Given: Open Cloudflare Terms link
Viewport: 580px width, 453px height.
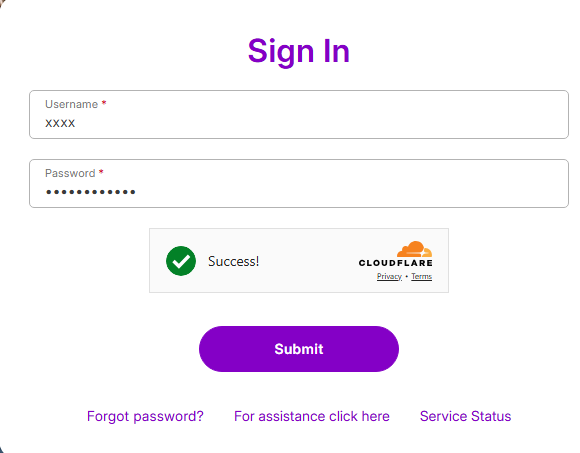Looking at the screenshot, I should (422, 276).
